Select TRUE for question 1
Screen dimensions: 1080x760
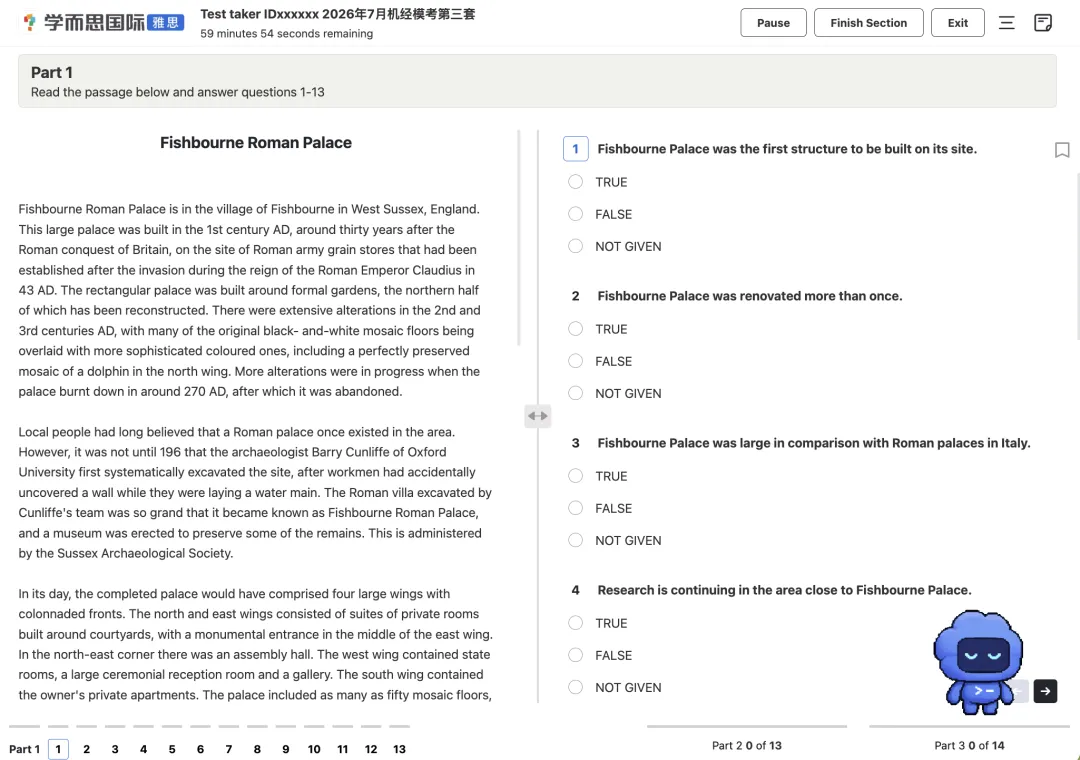[575, 182]
